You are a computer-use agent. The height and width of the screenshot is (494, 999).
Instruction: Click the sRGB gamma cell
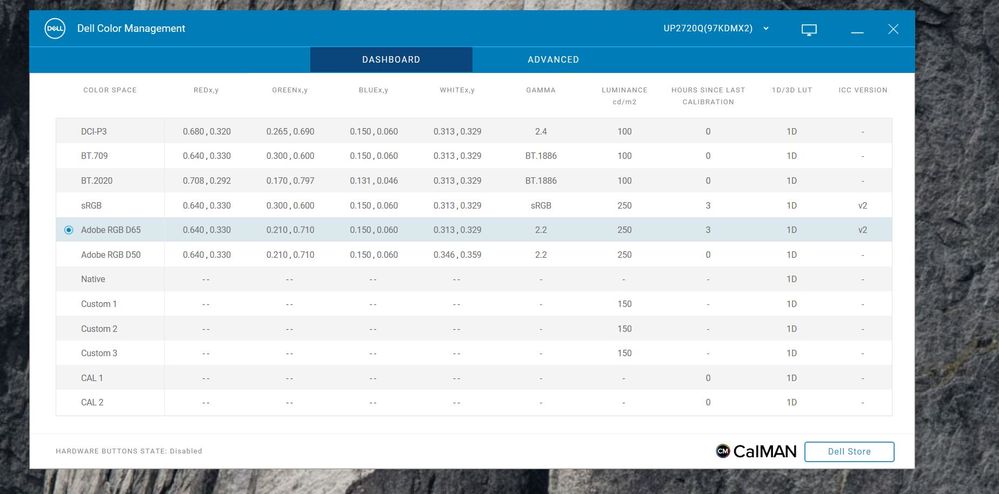541,205
